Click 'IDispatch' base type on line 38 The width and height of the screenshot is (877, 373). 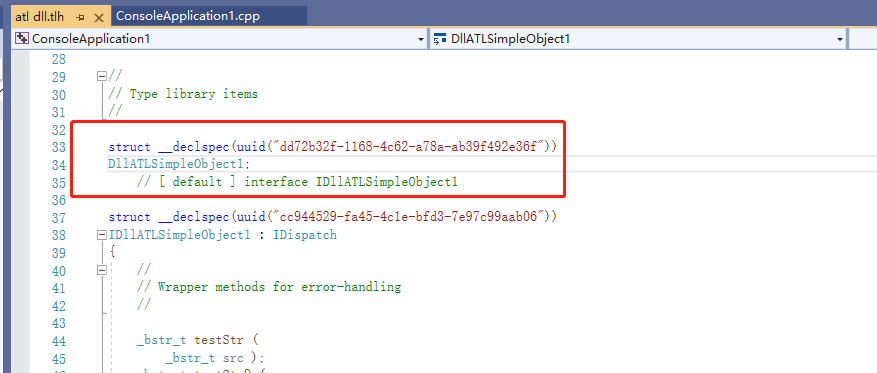tap(305, 235)
